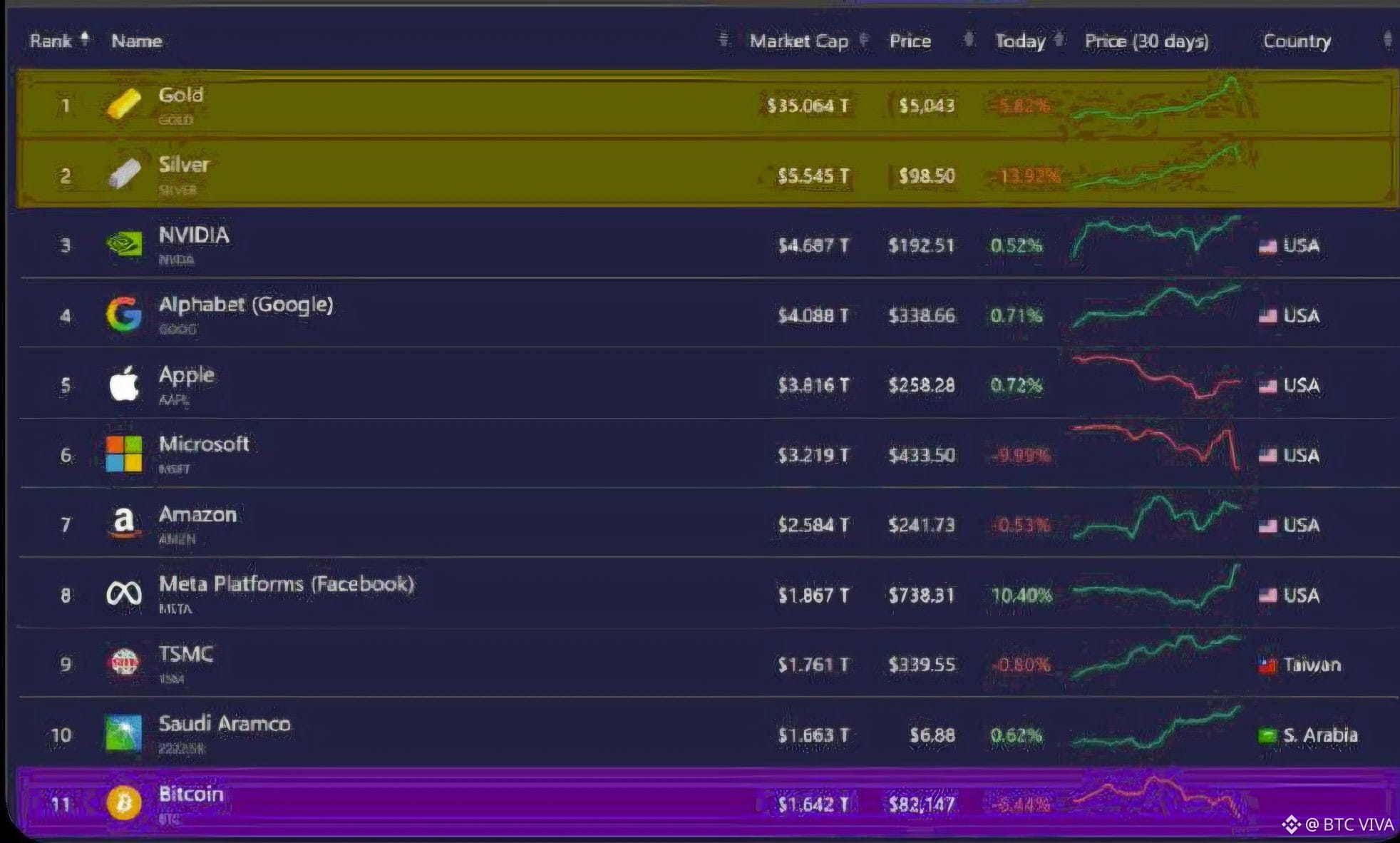Open the TSMC company link
The image size is (1400, 843).
185,654
